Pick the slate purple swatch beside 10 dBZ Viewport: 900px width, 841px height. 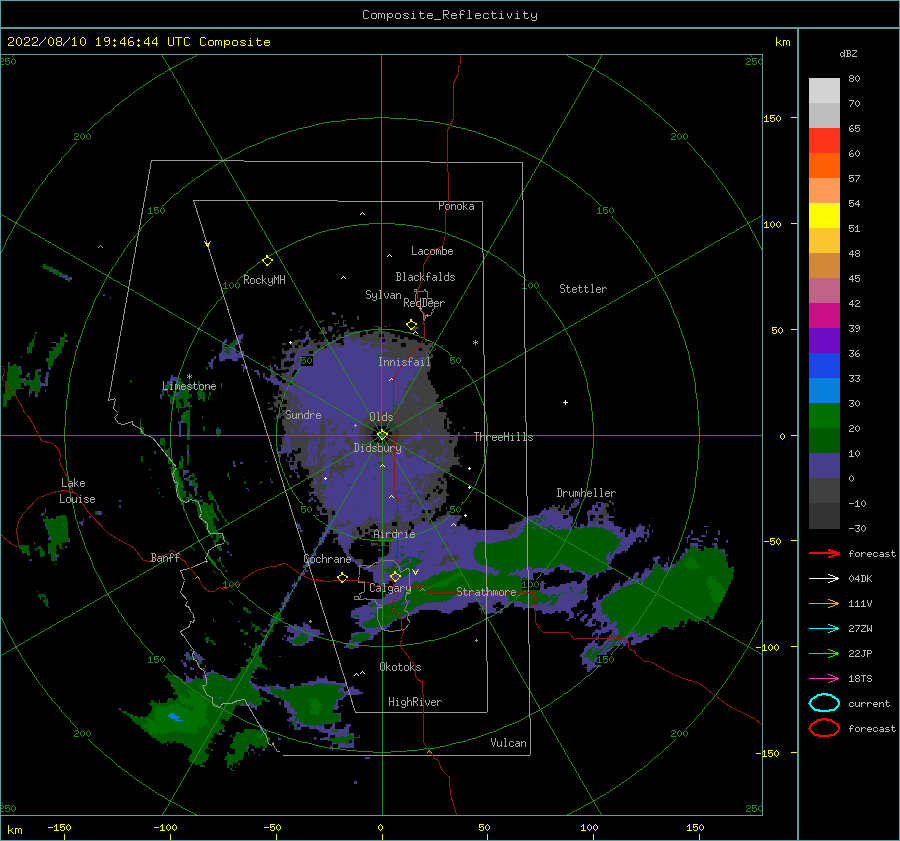[x=824, y=466]
